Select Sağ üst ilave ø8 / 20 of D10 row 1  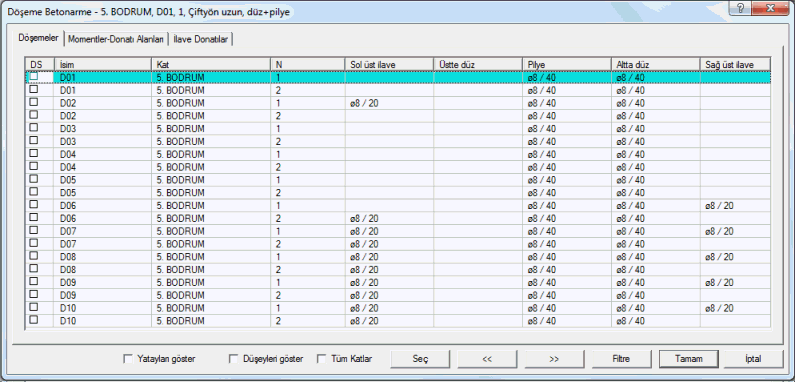(735, 308)
